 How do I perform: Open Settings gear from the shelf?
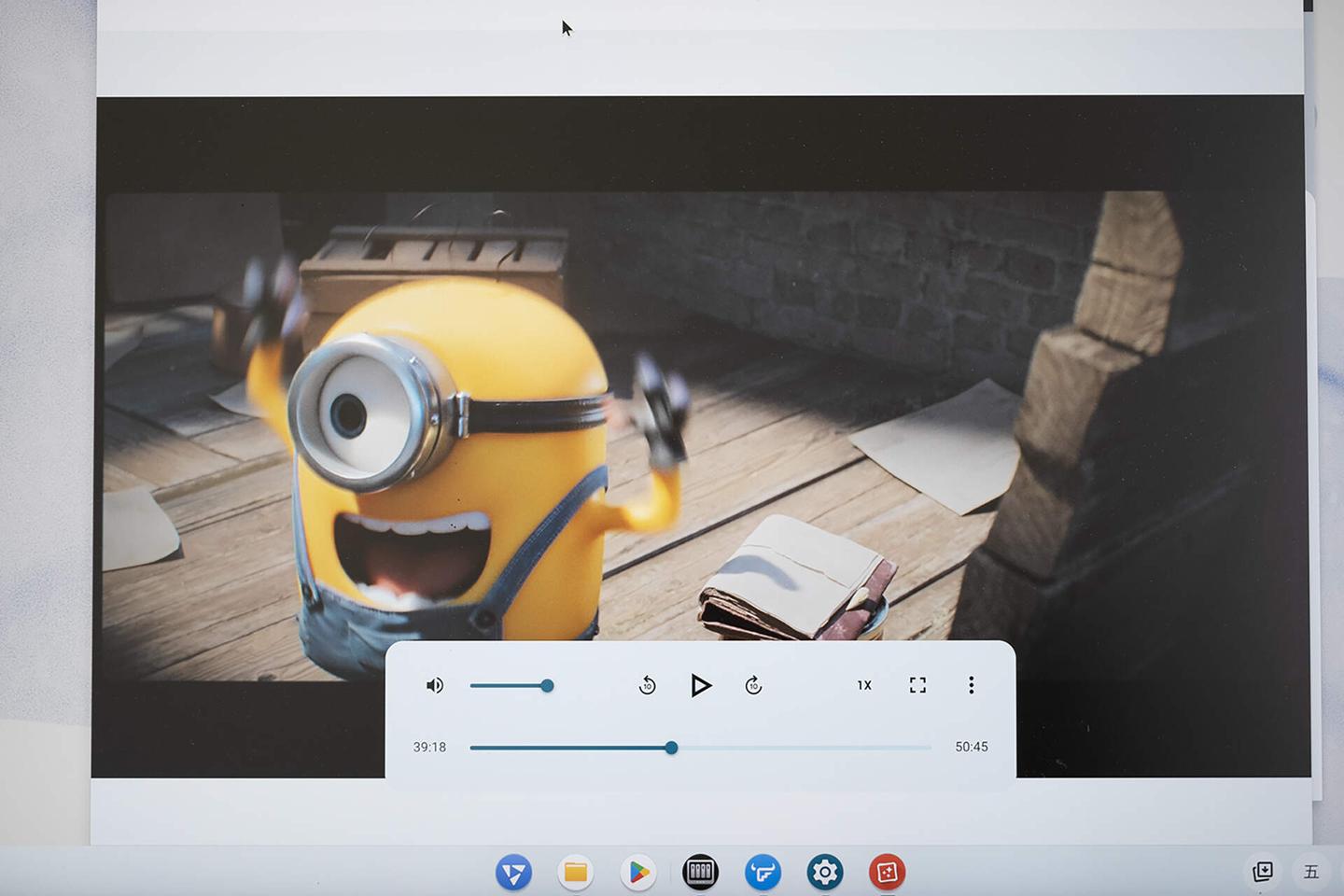click(x=825, y=873)
